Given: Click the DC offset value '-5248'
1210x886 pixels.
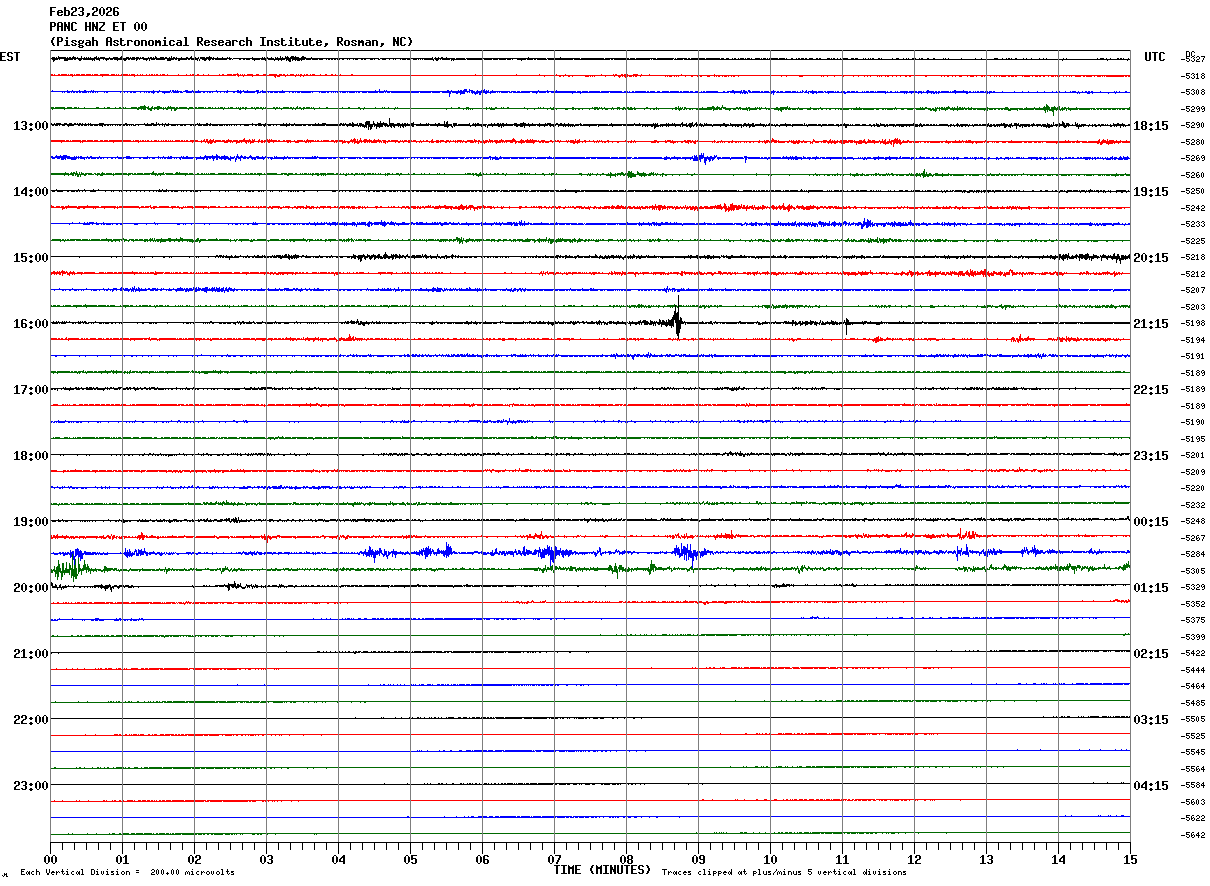Looking at the screenshot, I should point(1193,521).
